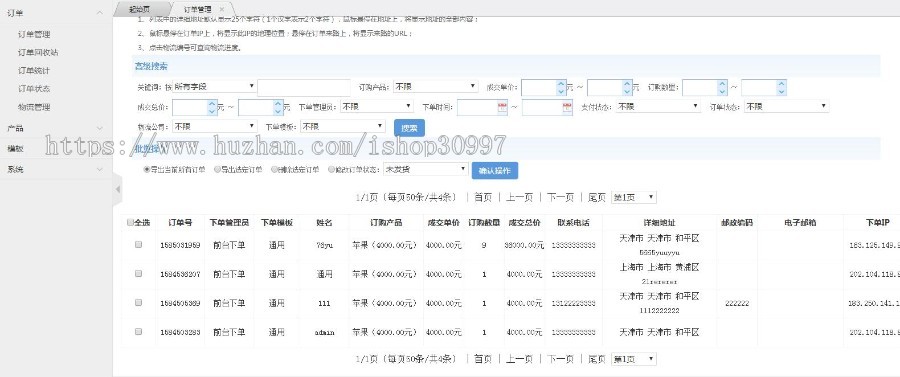Select 导出选定订单 radio option
This screenshot has width=900, height=377.
(217, 170)
